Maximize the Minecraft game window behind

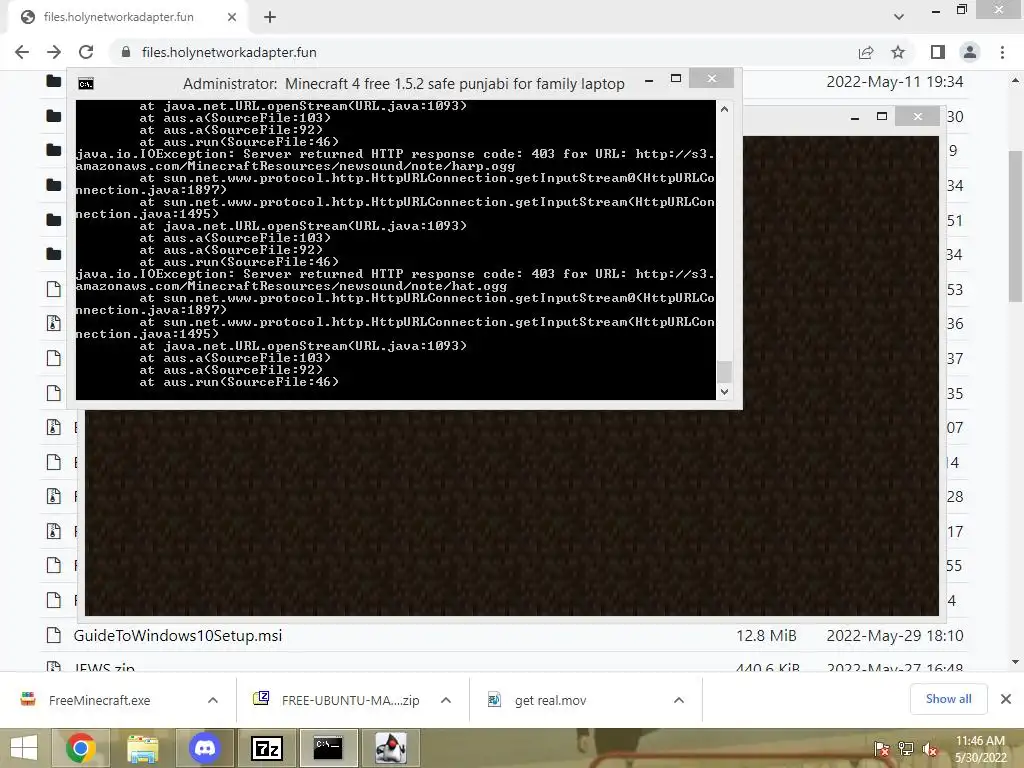[x=882, y=116]
